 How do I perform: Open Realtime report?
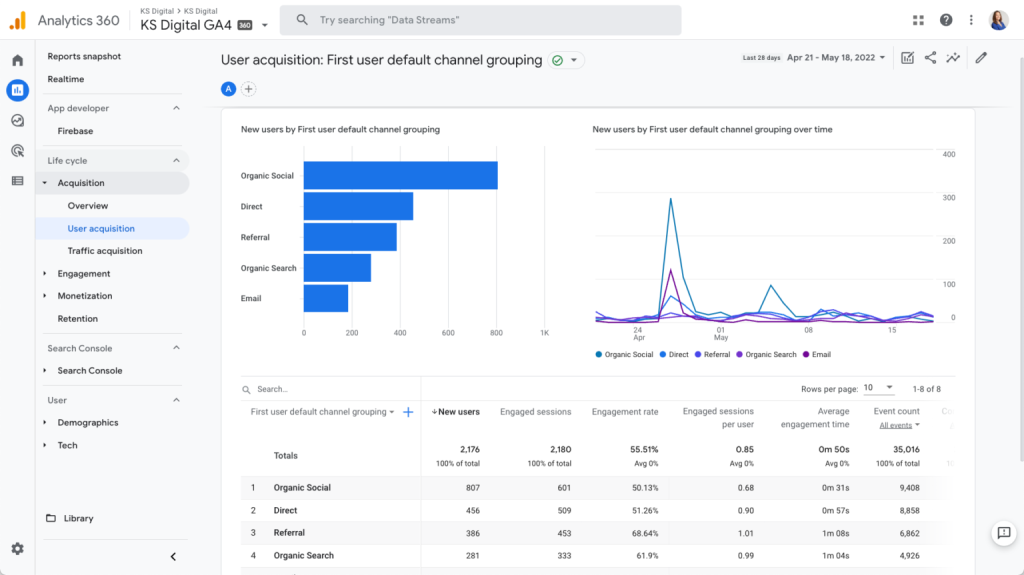point(66,79)
